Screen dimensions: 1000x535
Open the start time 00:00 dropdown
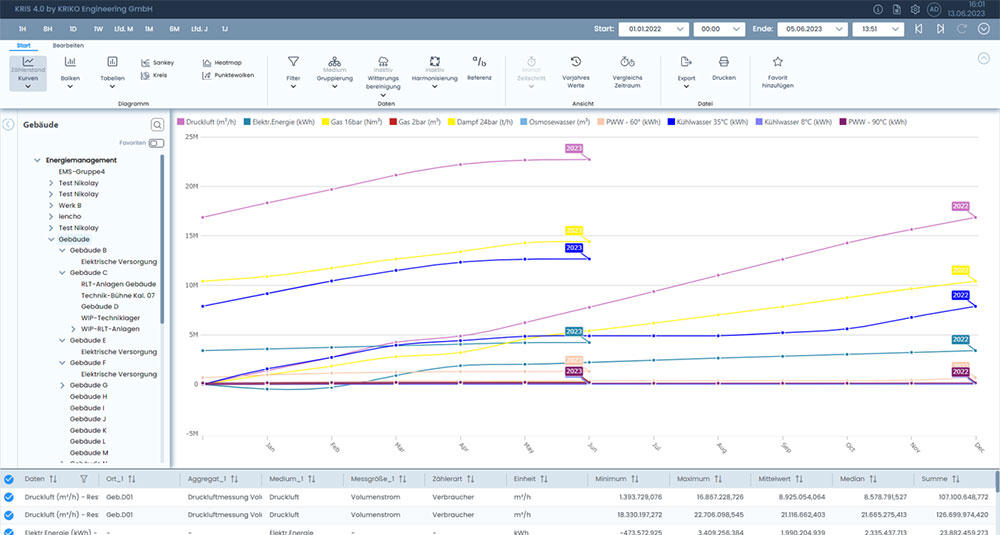(x=737, y=29)
